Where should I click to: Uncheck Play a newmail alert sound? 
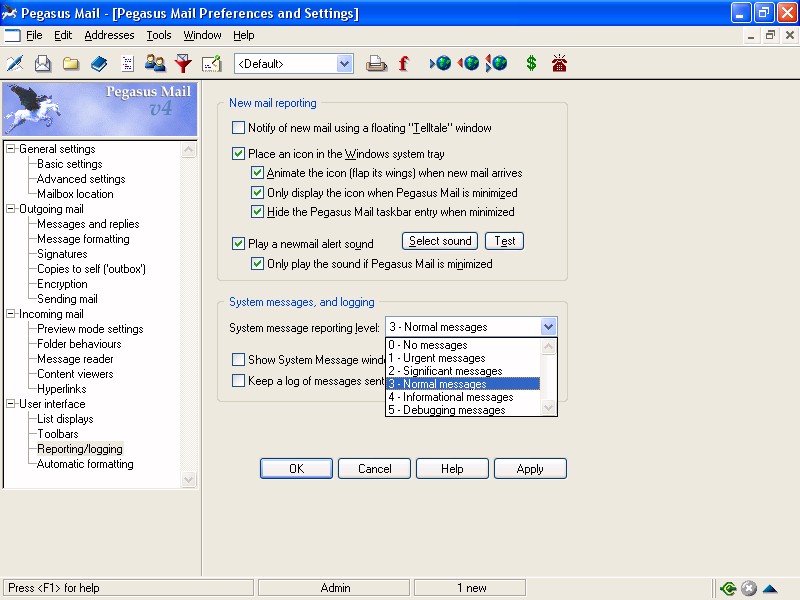pos(238,243)
